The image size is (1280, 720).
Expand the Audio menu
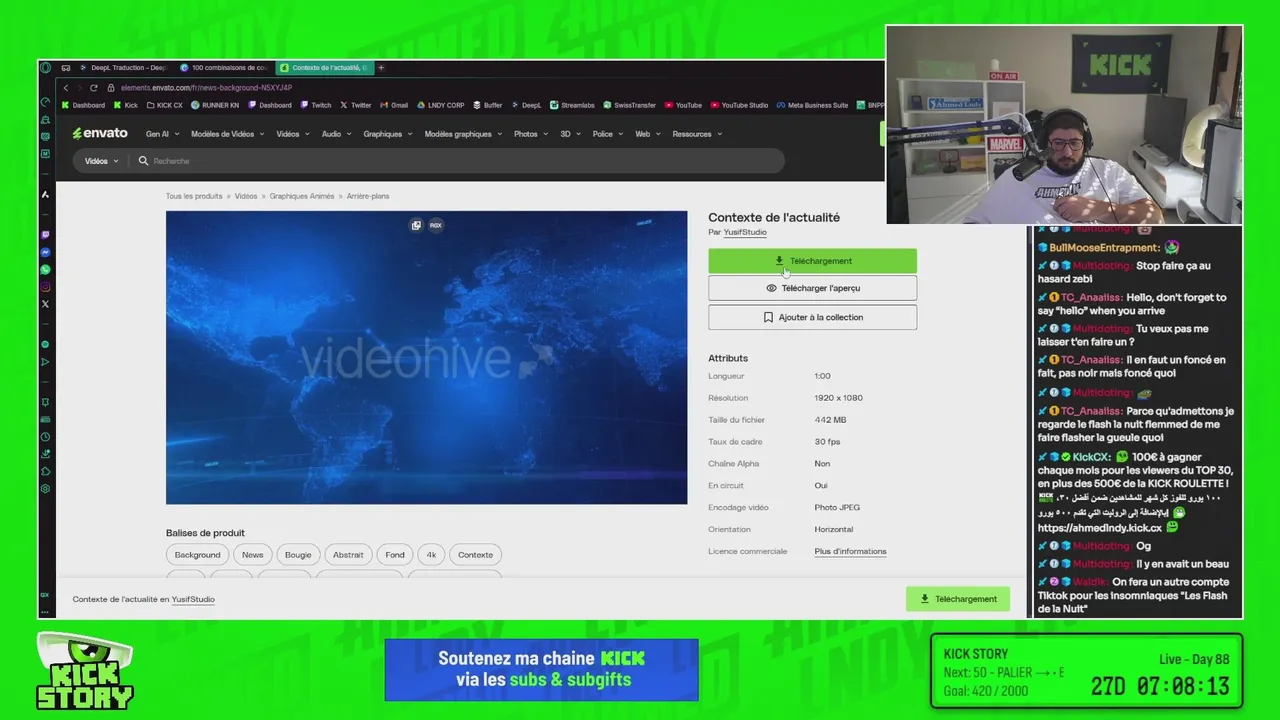335,134
